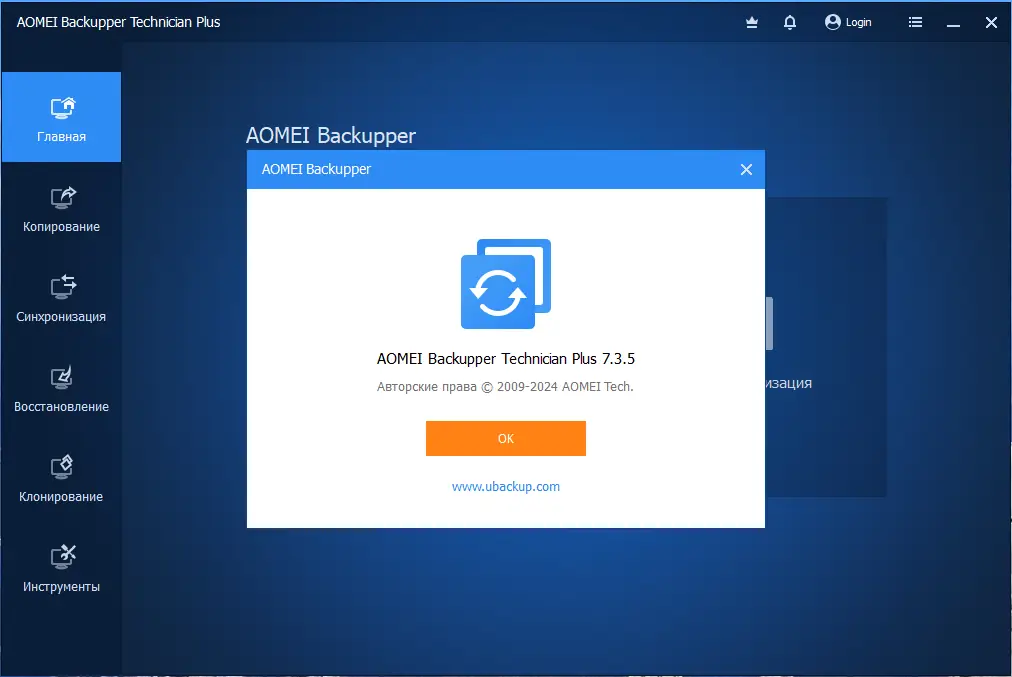
Task: Close the AOMEI Backupper main window
Action: tap(991, 23)
